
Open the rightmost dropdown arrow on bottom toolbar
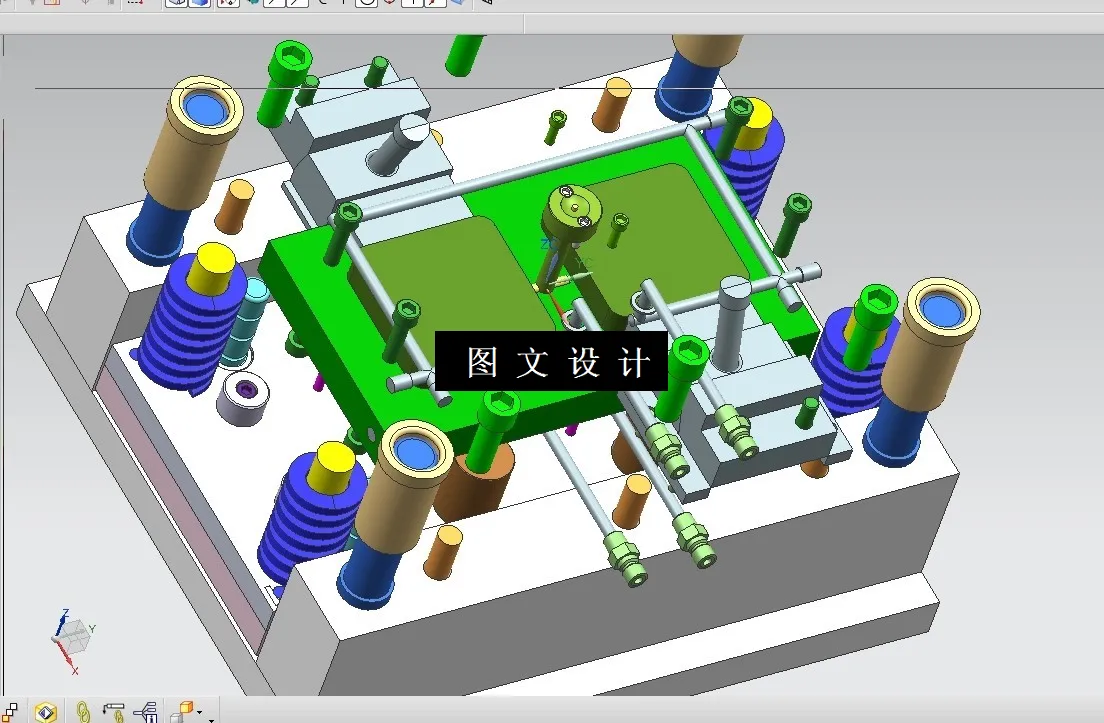coord(213,720)
